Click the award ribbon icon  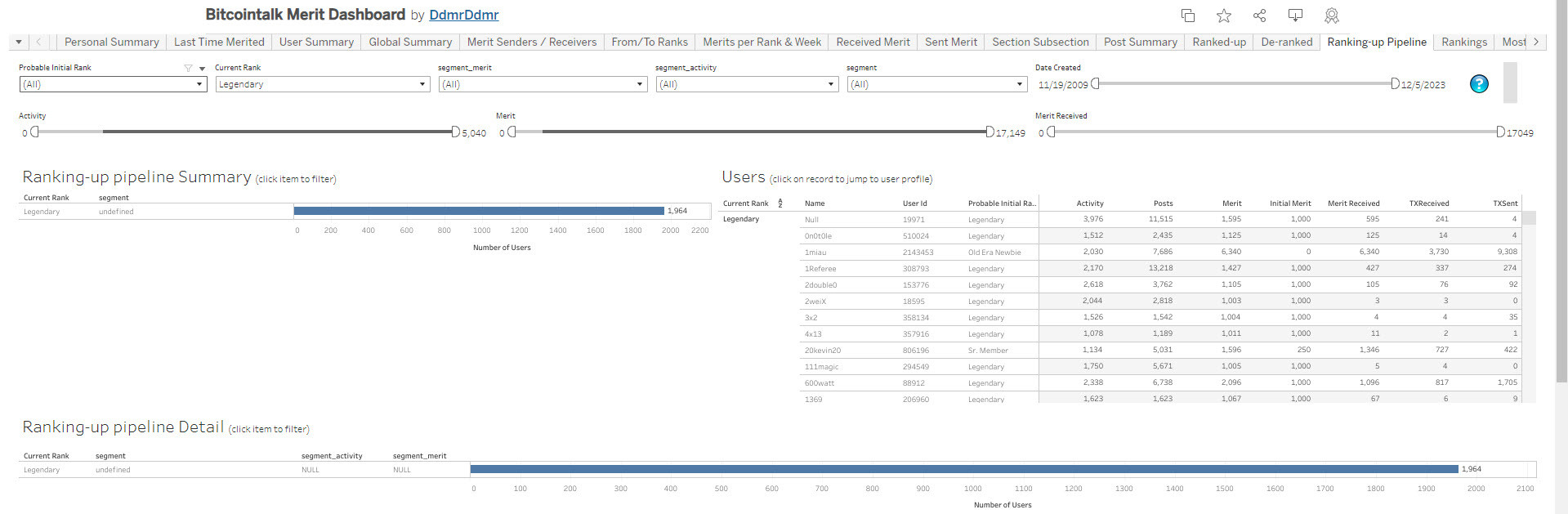1331,16
